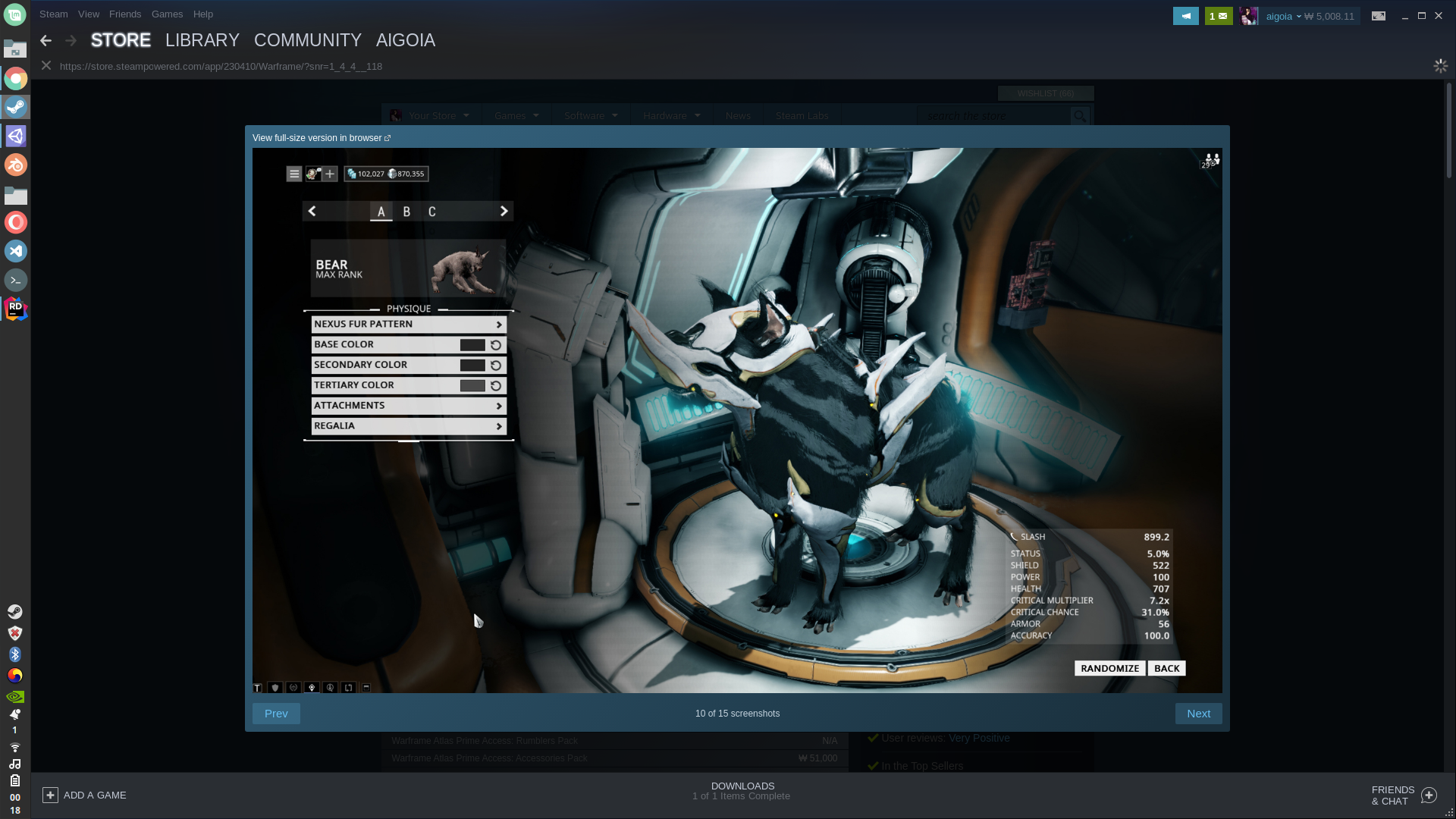Screen dimensions: 1456x819
Task: Click the Prev screenshot button
Action: point(276,714)
